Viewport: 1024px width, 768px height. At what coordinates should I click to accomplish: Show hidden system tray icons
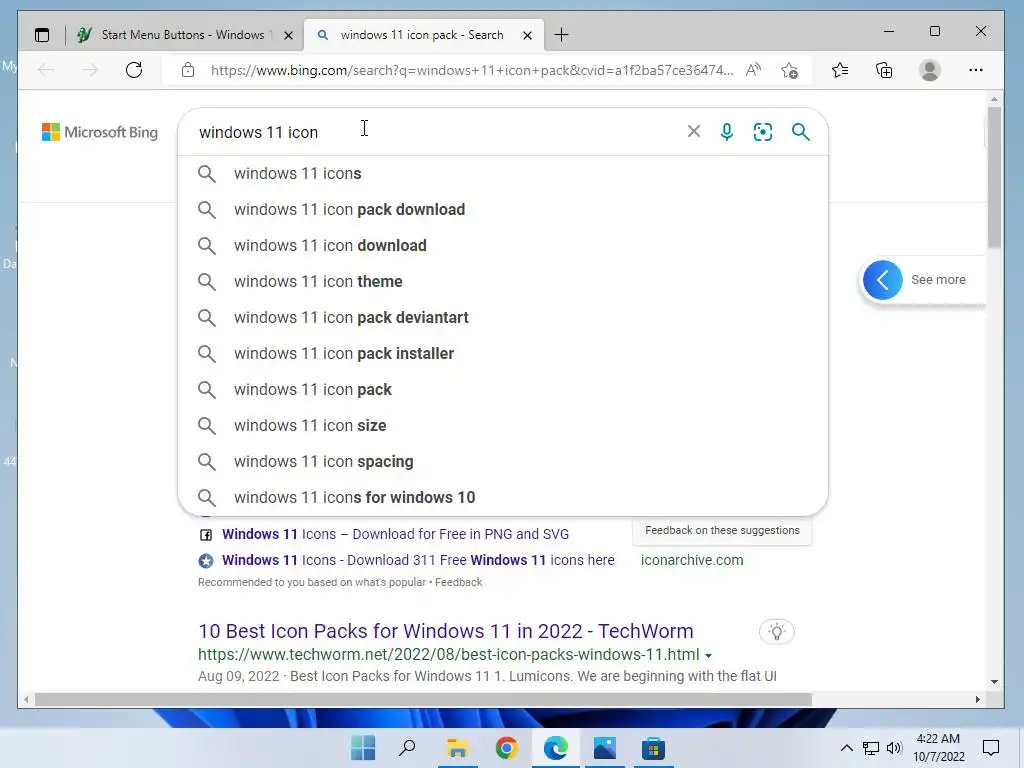846,748
